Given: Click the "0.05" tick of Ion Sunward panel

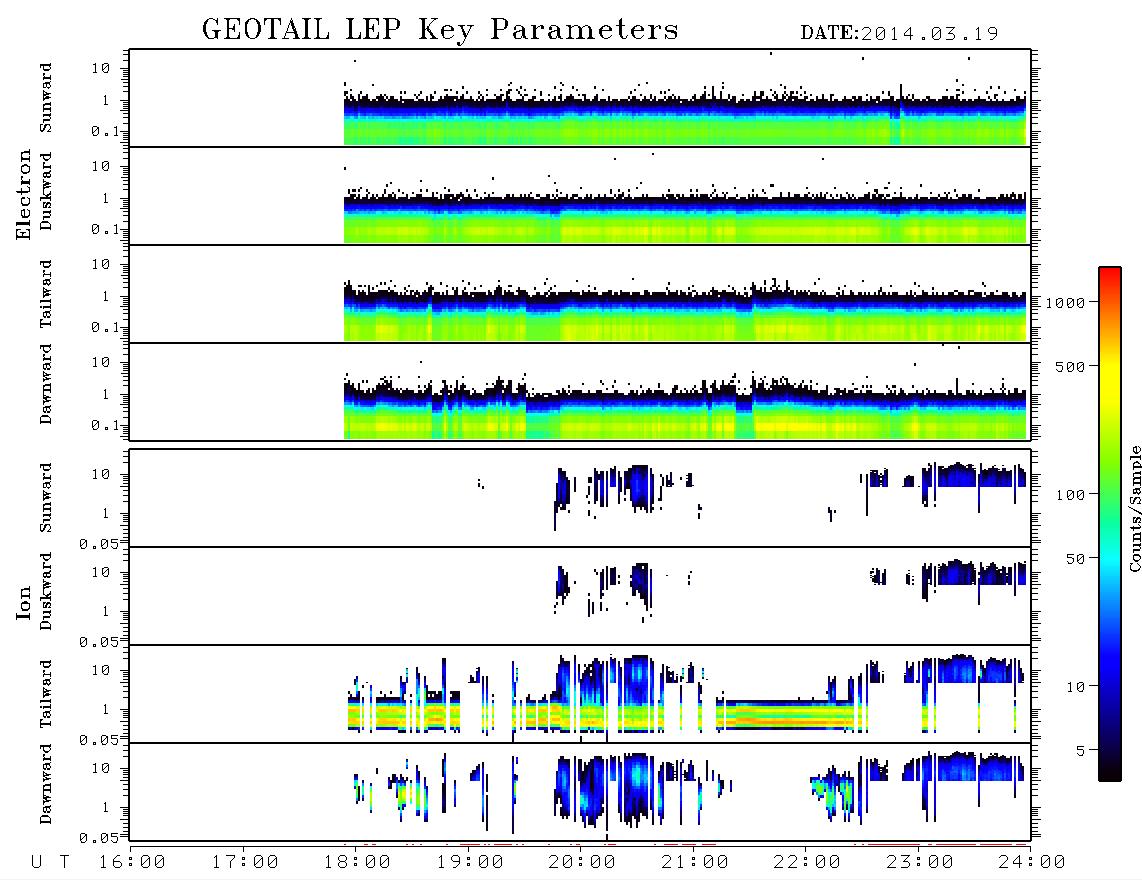Looking at the screenshot, I should pyautogui.click(x=98, y=543).
